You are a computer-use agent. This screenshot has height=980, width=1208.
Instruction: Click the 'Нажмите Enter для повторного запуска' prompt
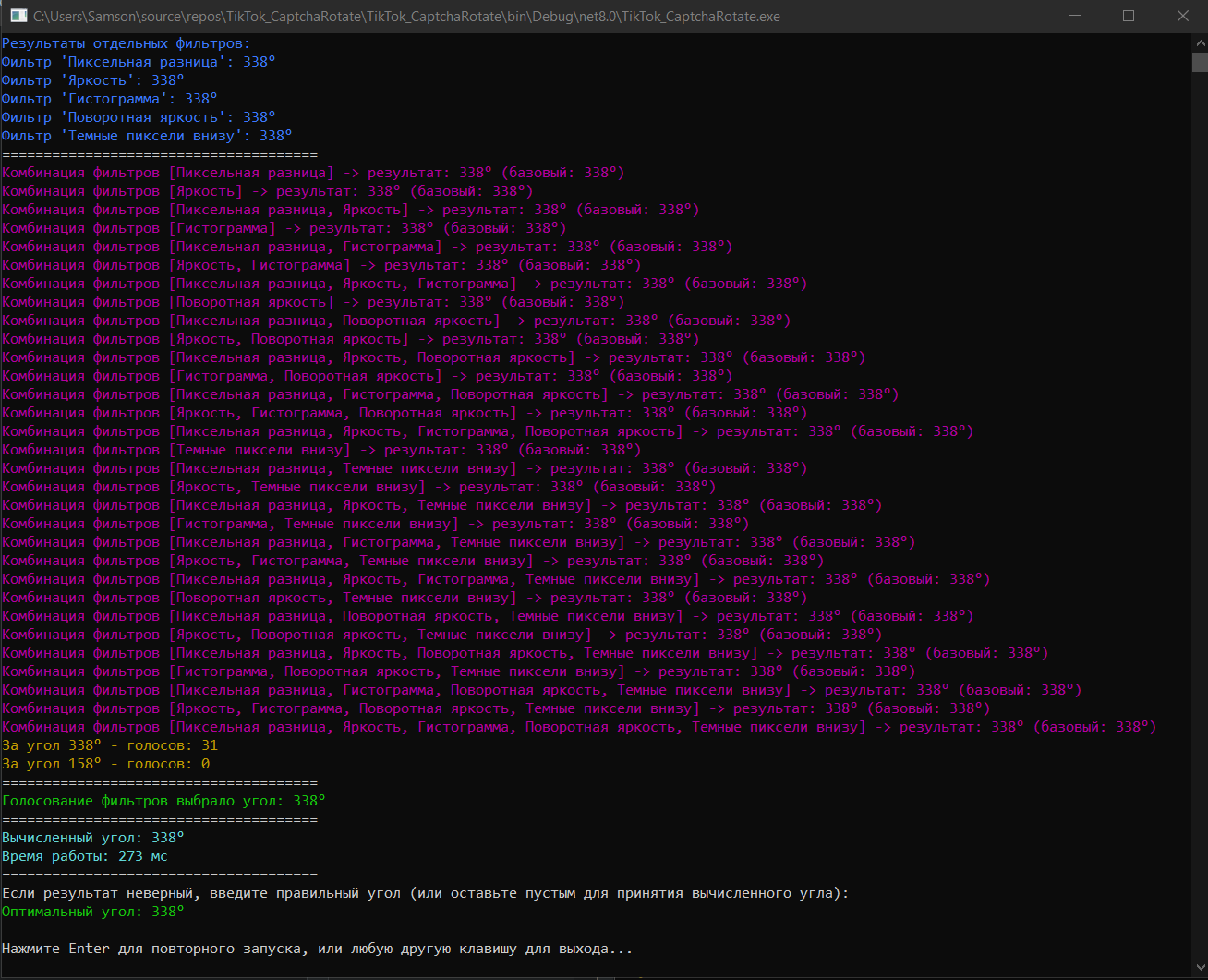[317, 949]
